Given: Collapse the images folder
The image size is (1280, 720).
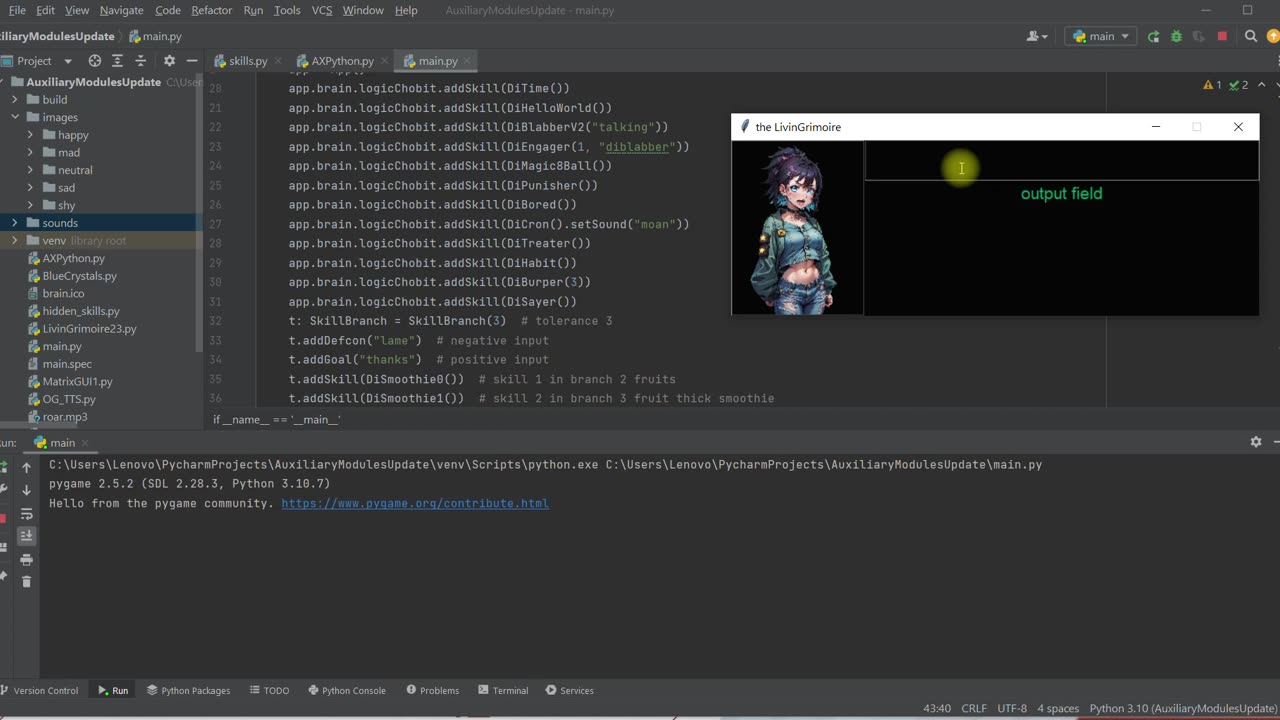Looking at the screenshot, I should [x=15, y=117].
